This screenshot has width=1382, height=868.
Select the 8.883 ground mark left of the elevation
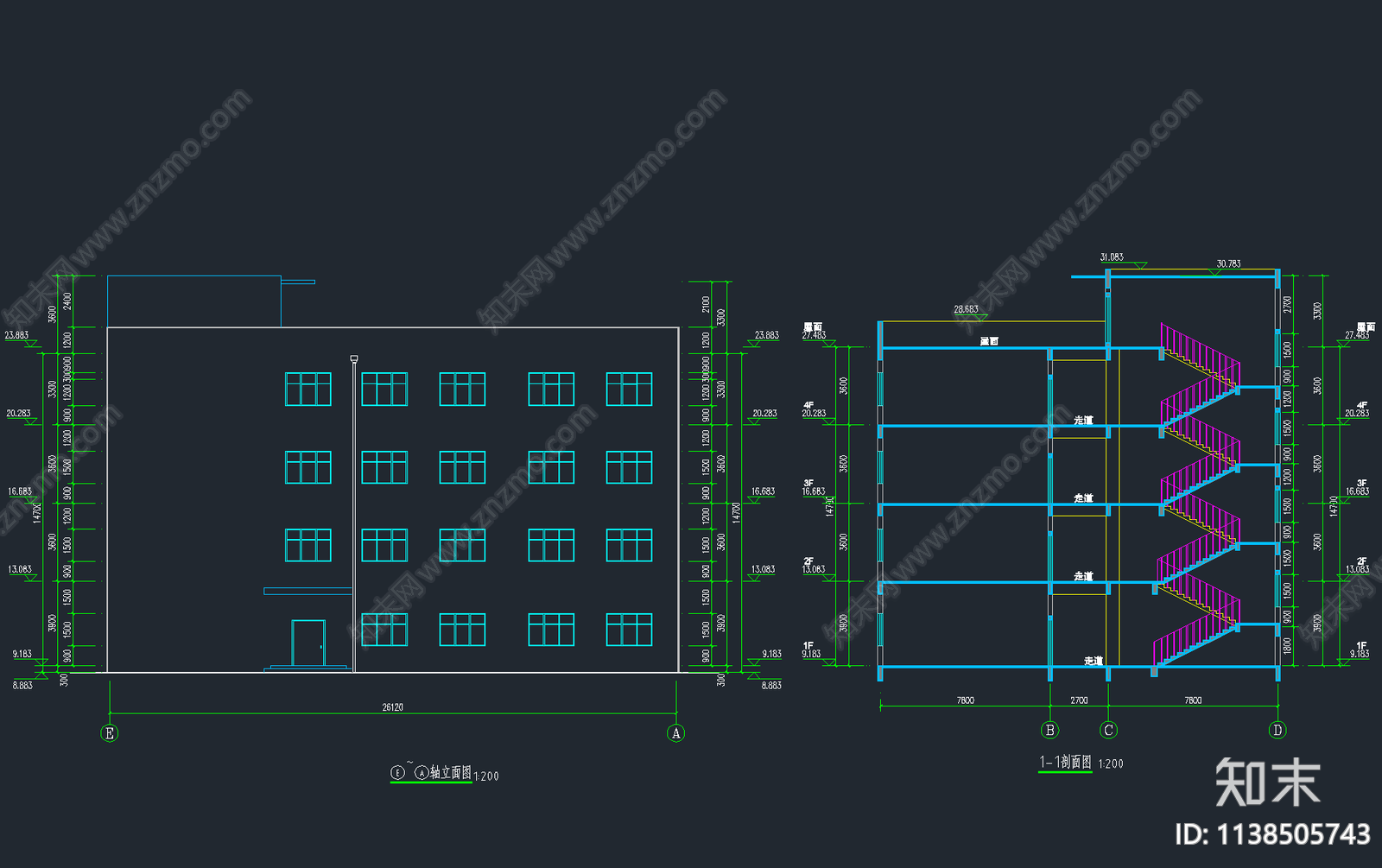pyautogui.click(x=22, y=685)
